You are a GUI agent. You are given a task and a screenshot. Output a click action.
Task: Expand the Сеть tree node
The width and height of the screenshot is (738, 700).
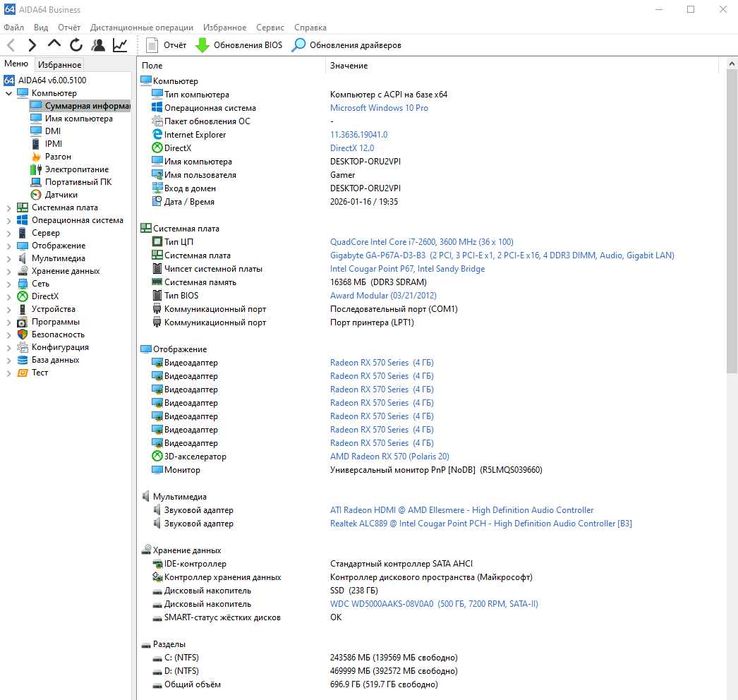[8, 284]
